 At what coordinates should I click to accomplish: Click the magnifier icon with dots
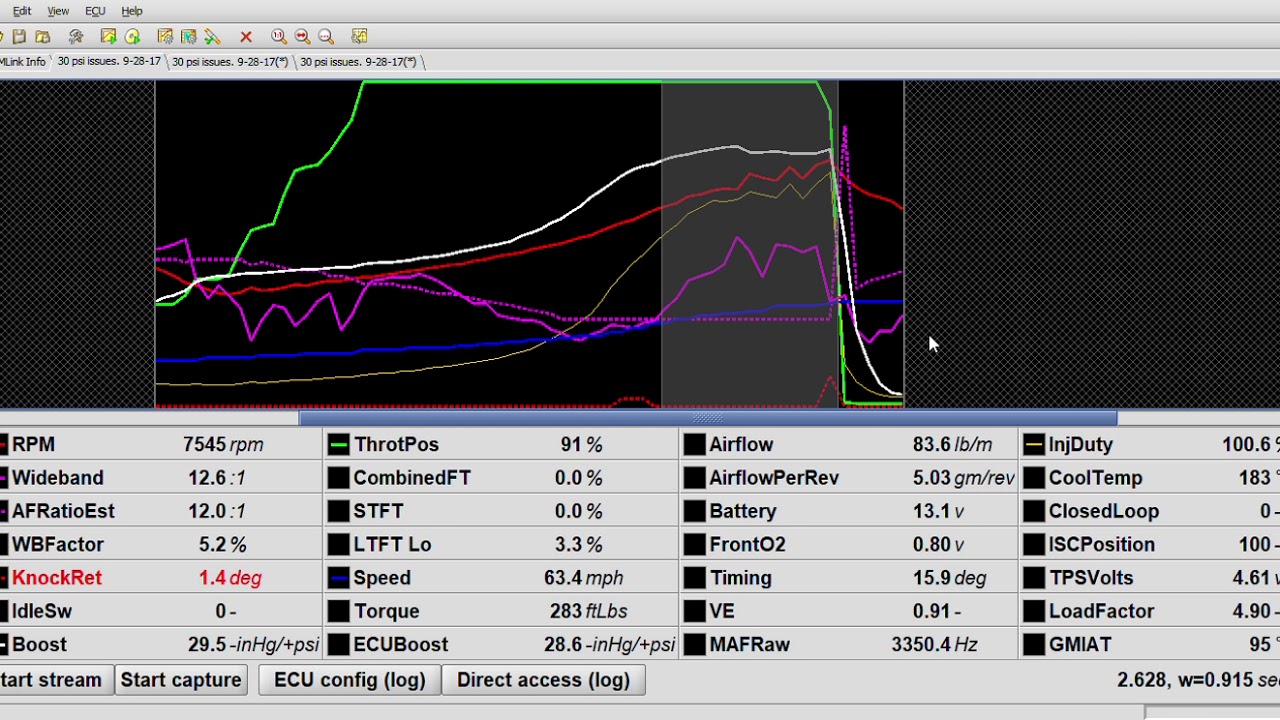(x=326, y=36)
